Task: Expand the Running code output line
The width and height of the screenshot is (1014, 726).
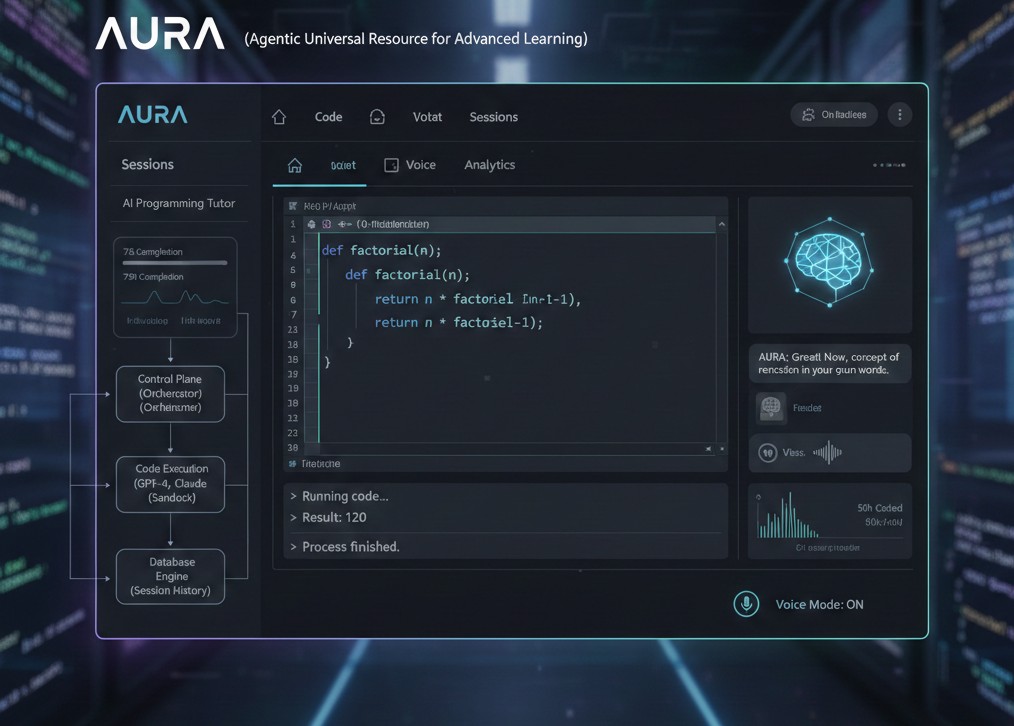Action: point(340,496)
